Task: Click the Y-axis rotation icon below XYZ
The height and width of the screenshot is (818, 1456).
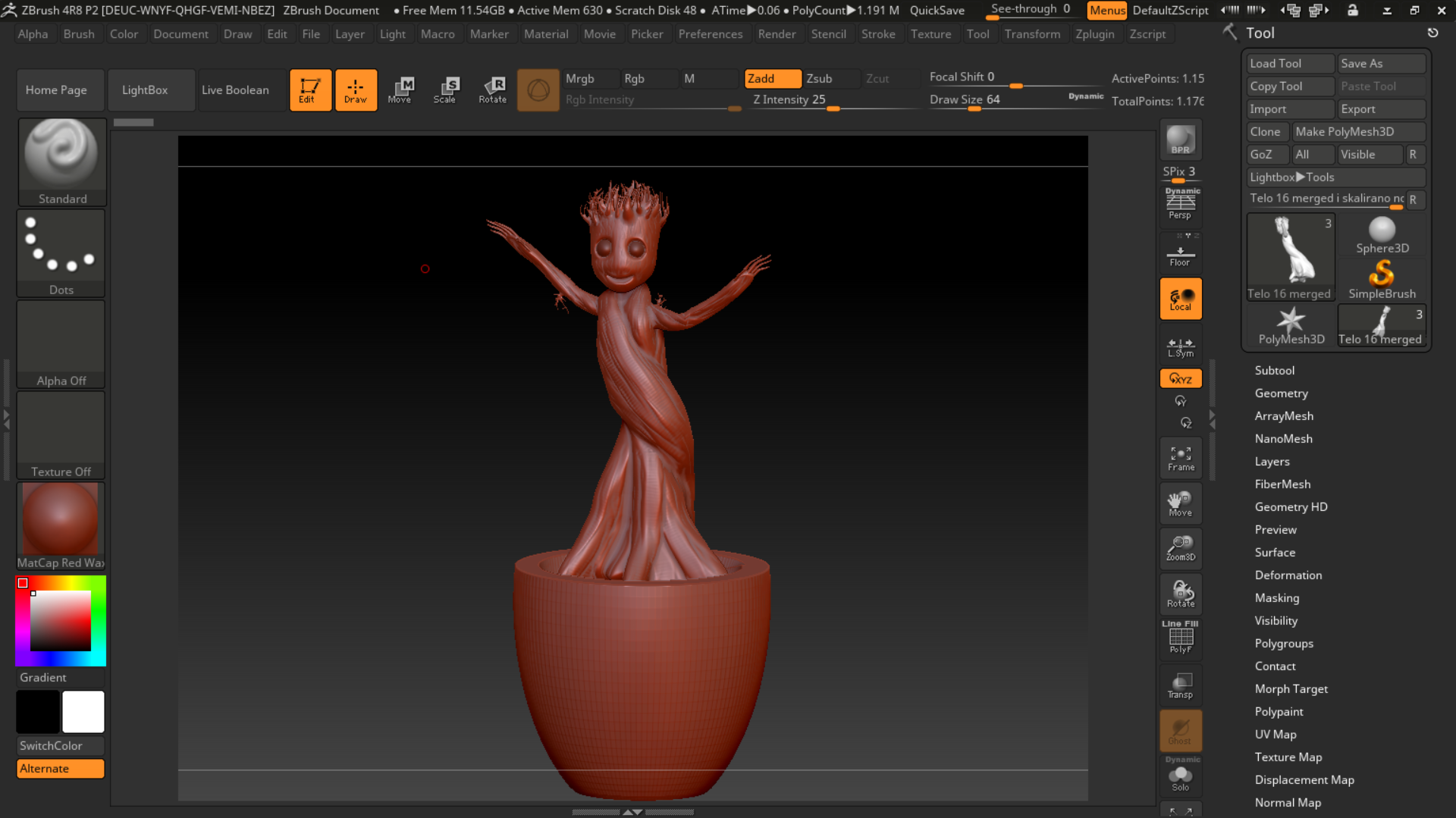Action: [1180, 401]
